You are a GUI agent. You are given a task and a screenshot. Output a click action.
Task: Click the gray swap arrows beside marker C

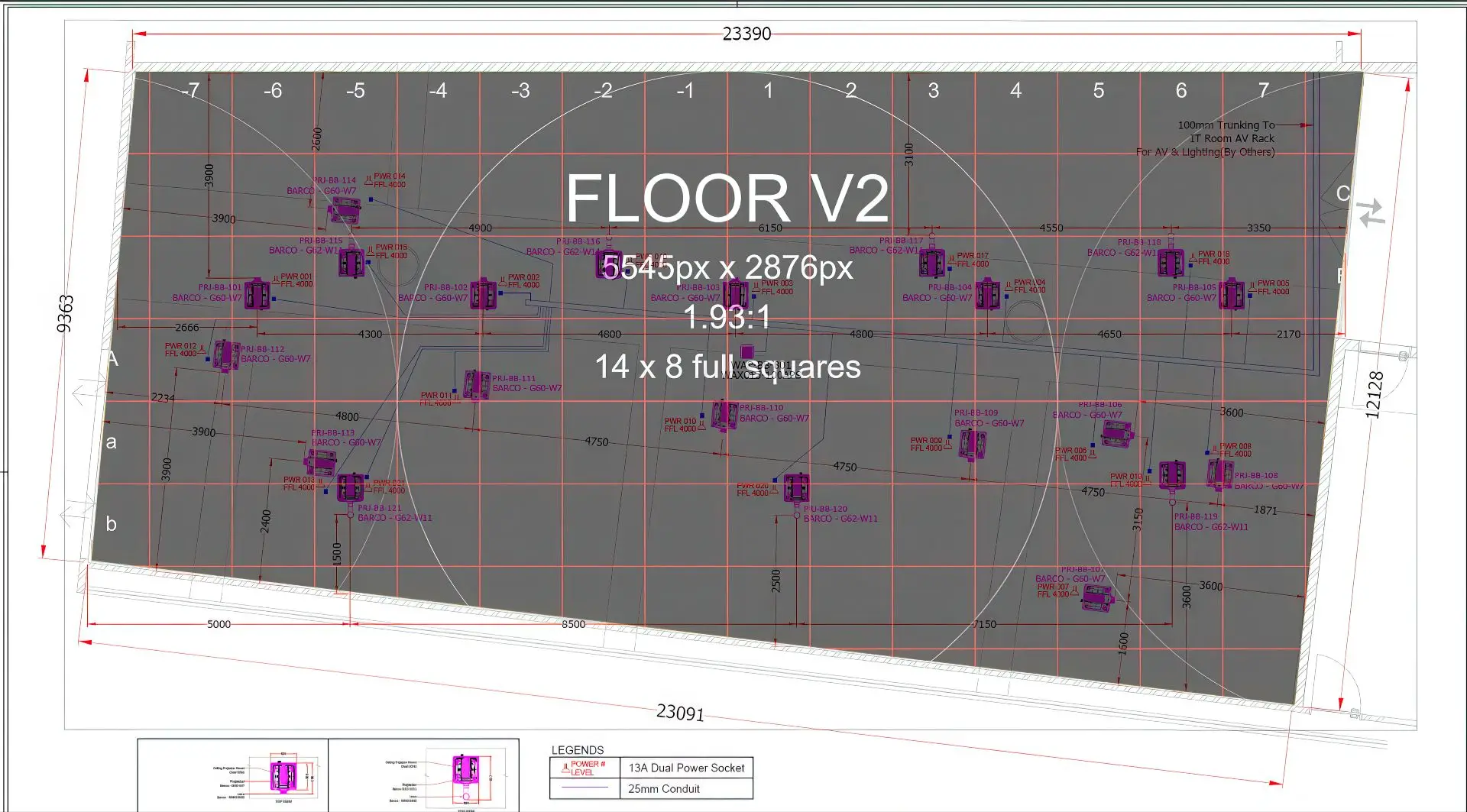click(x=1371, y=212)
